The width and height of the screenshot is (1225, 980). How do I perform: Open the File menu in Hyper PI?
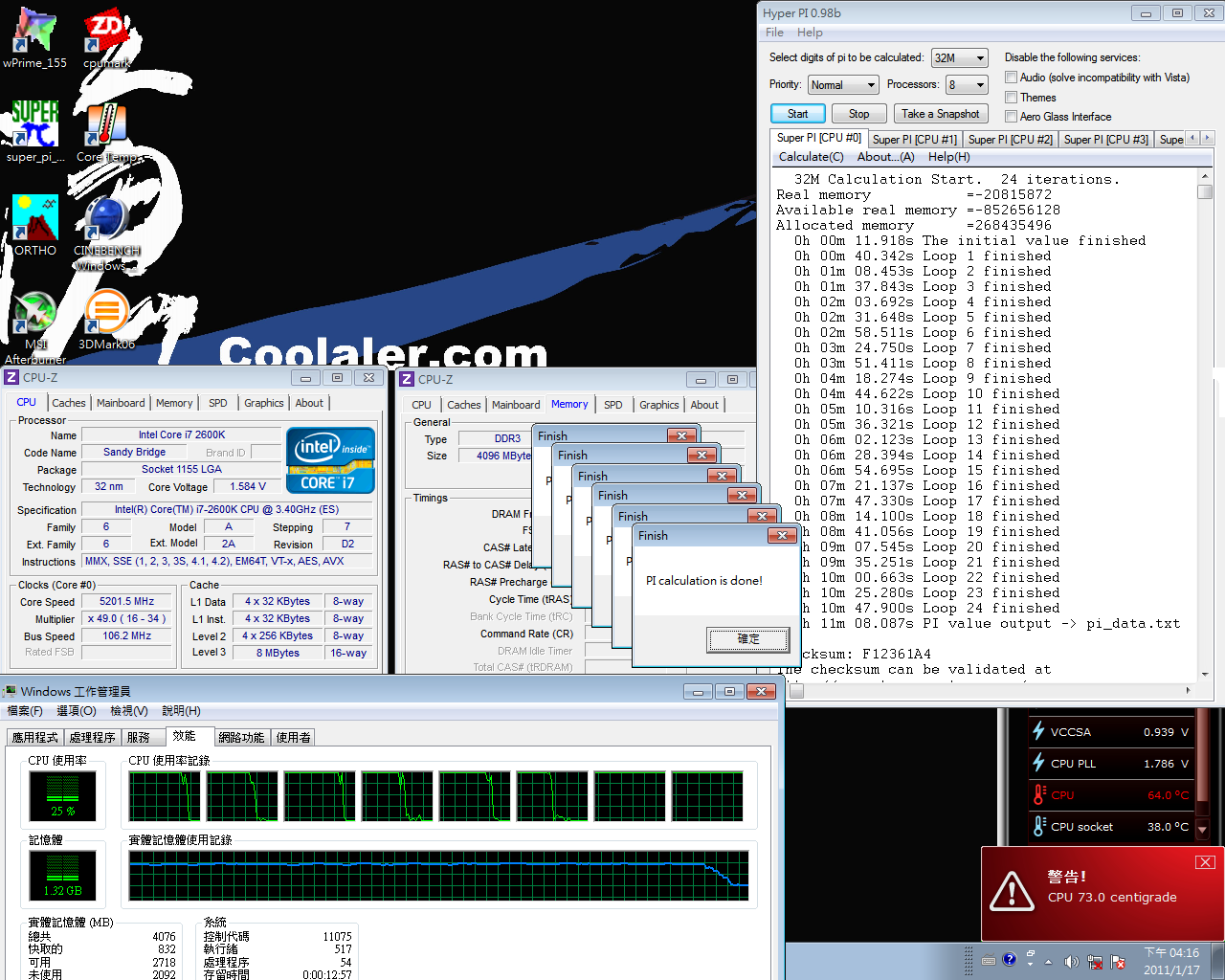point(774,33)
